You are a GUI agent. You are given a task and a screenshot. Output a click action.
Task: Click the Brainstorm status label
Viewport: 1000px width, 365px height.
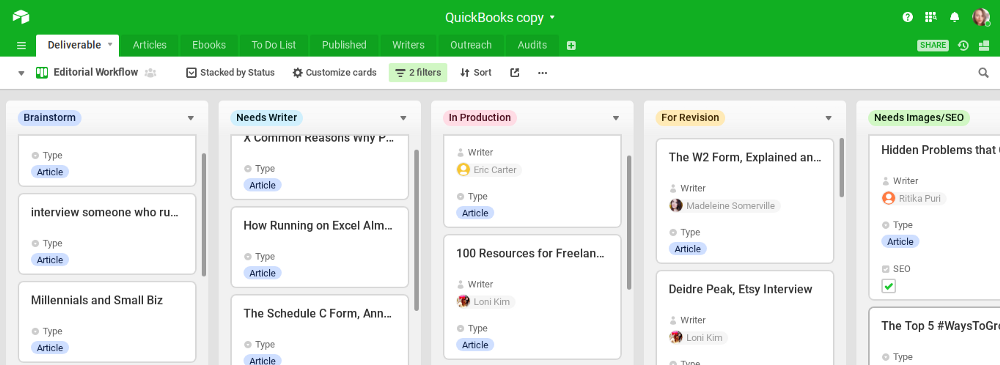pyautogui.click(x=50, y=117)
